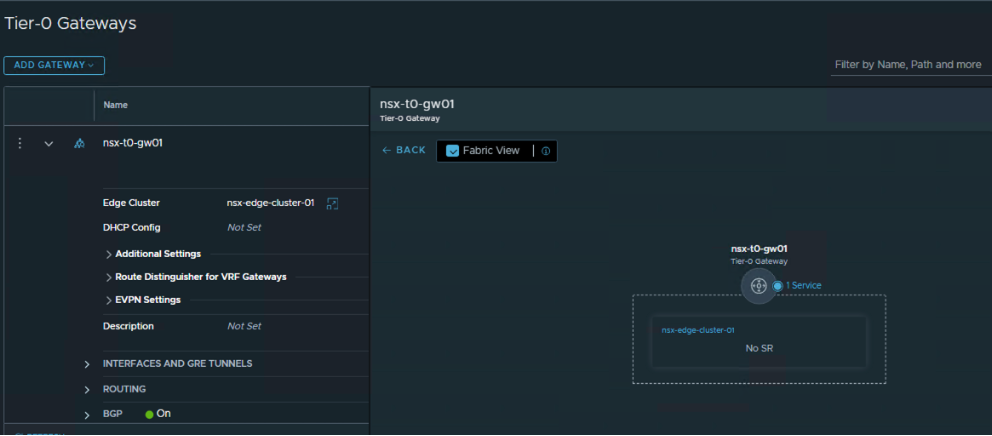Click the blue service indicator icon
The height and width of the screenshot is (436, 992).
click(x=777, y=286)
